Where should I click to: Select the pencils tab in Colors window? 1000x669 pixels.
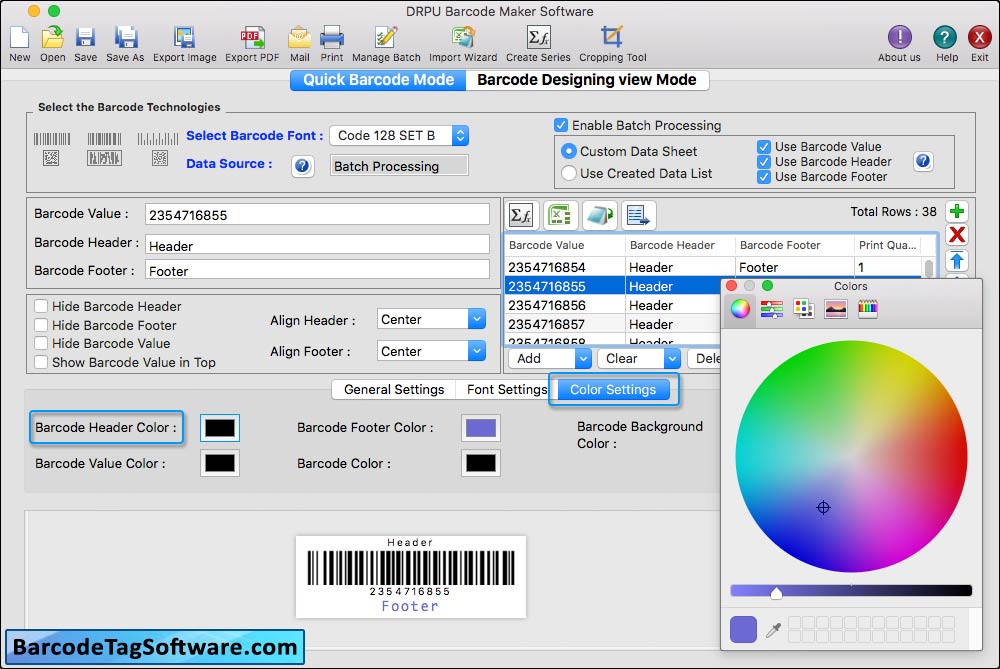867,309
